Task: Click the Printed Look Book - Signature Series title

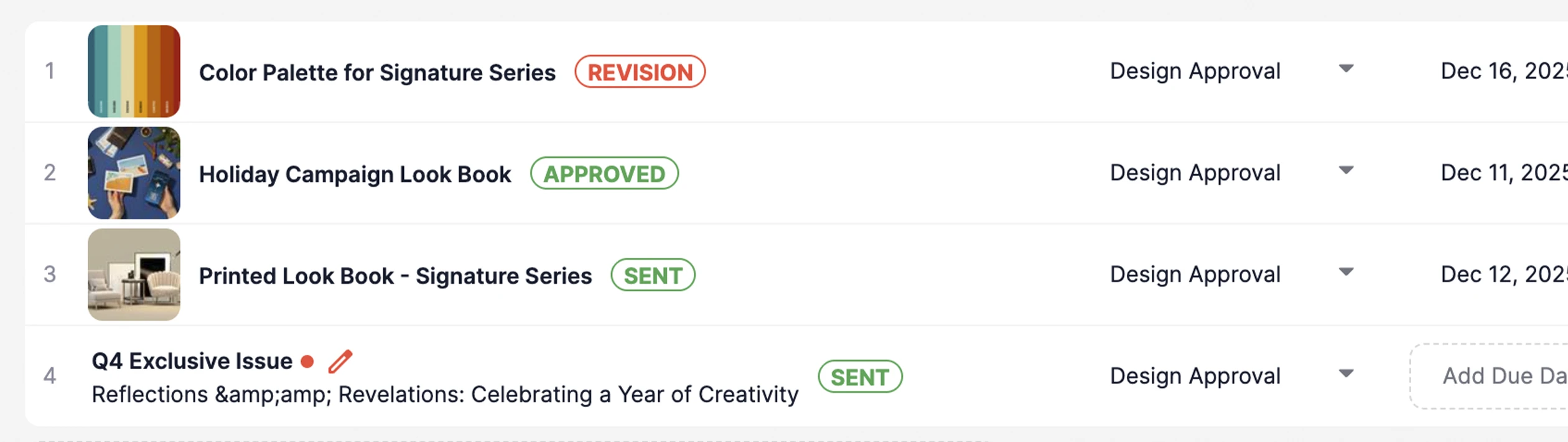Action: (396, 275)
